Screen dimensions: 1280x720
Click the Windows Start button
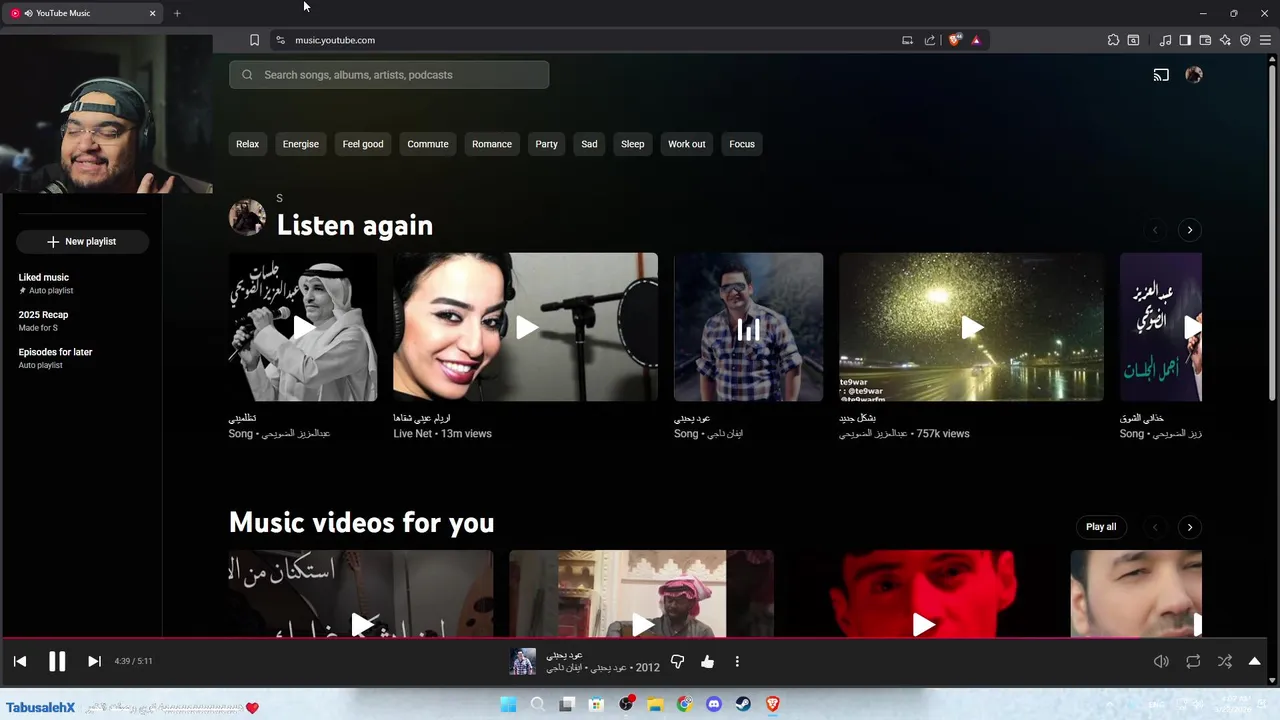click(x=508, y=704)
